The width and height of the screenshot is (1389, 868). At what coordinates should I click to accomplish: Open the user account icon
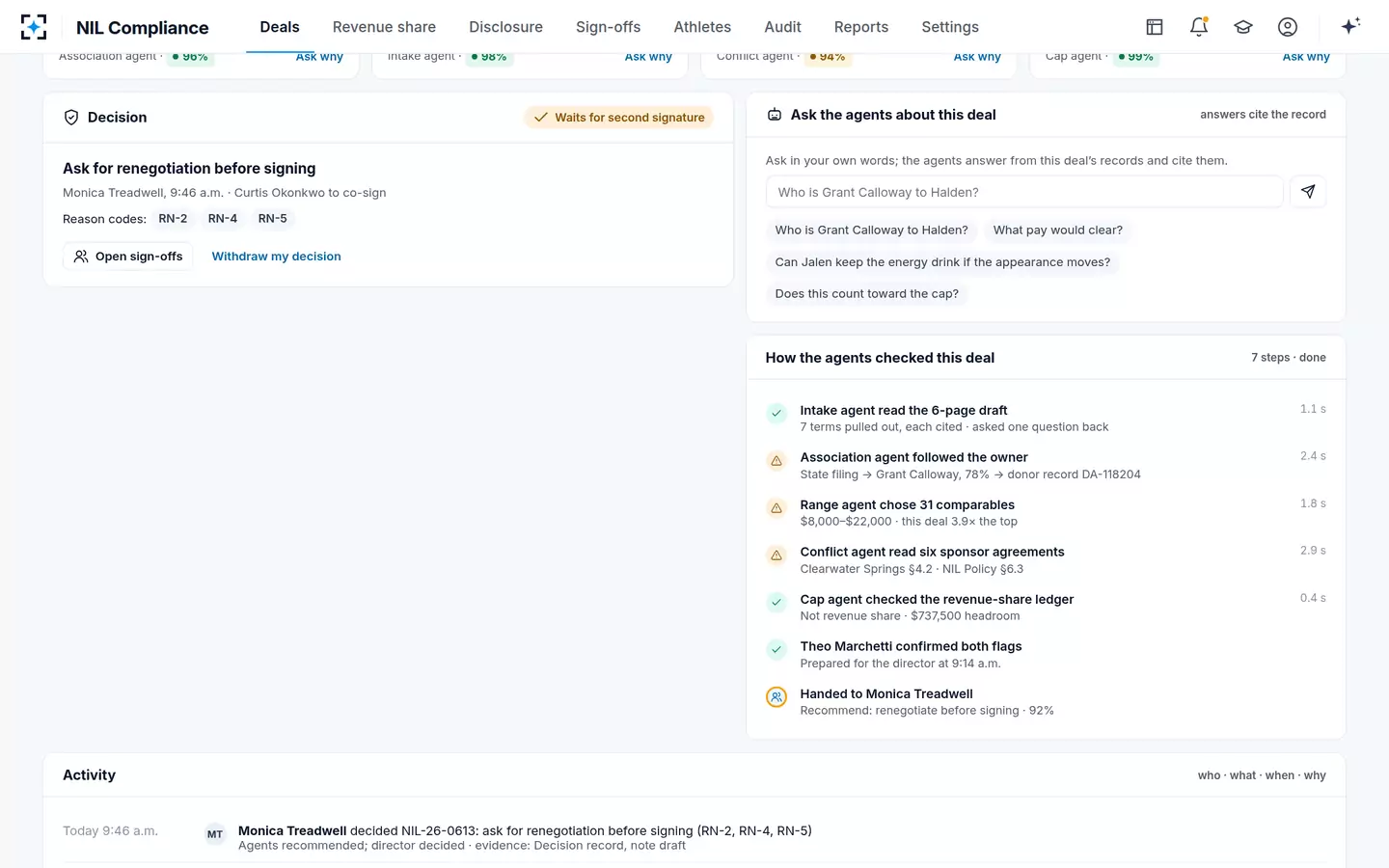point(1288,27)
